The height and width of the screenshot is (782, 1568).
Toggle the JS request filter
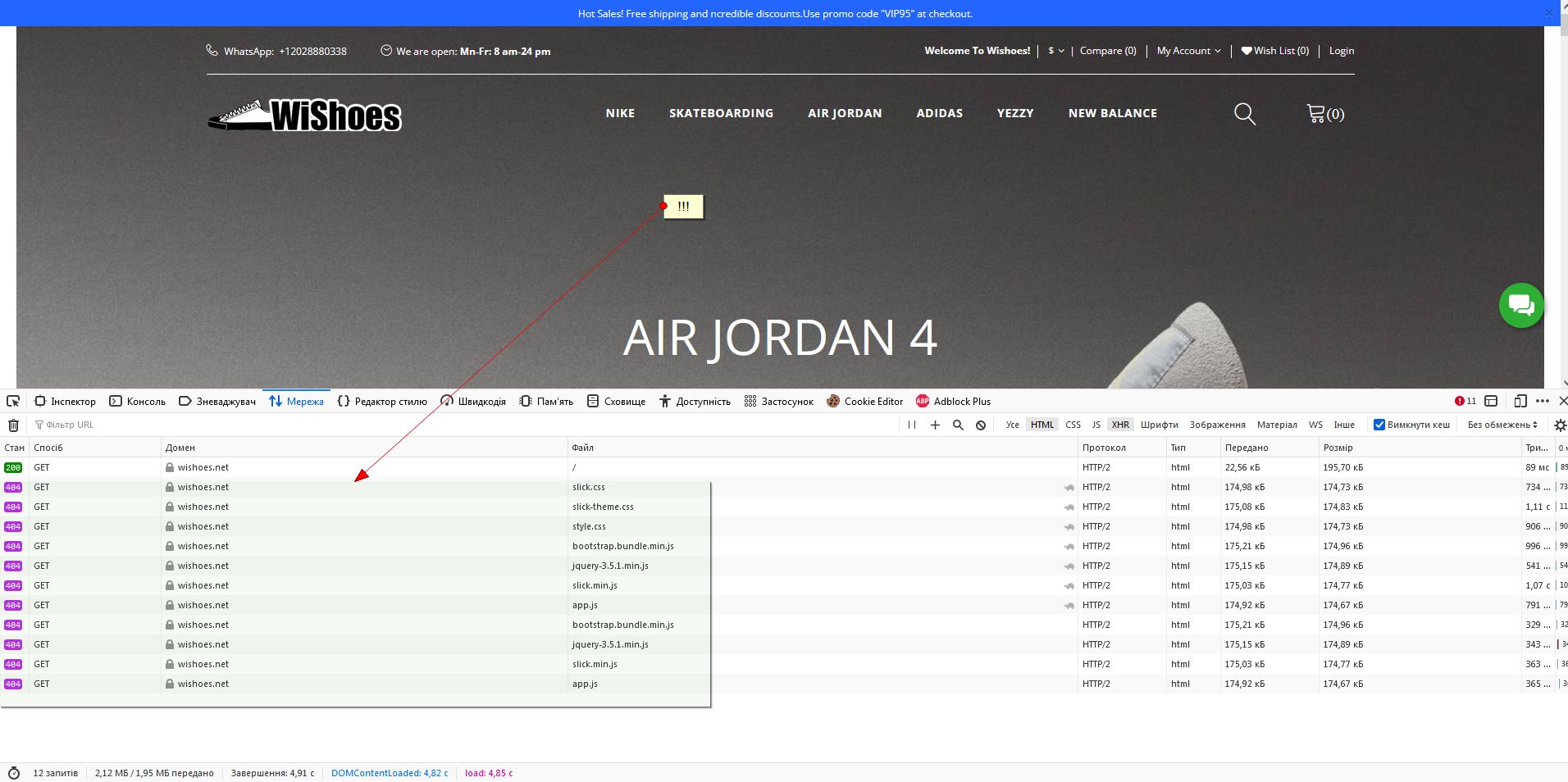tap(1096, 425)
